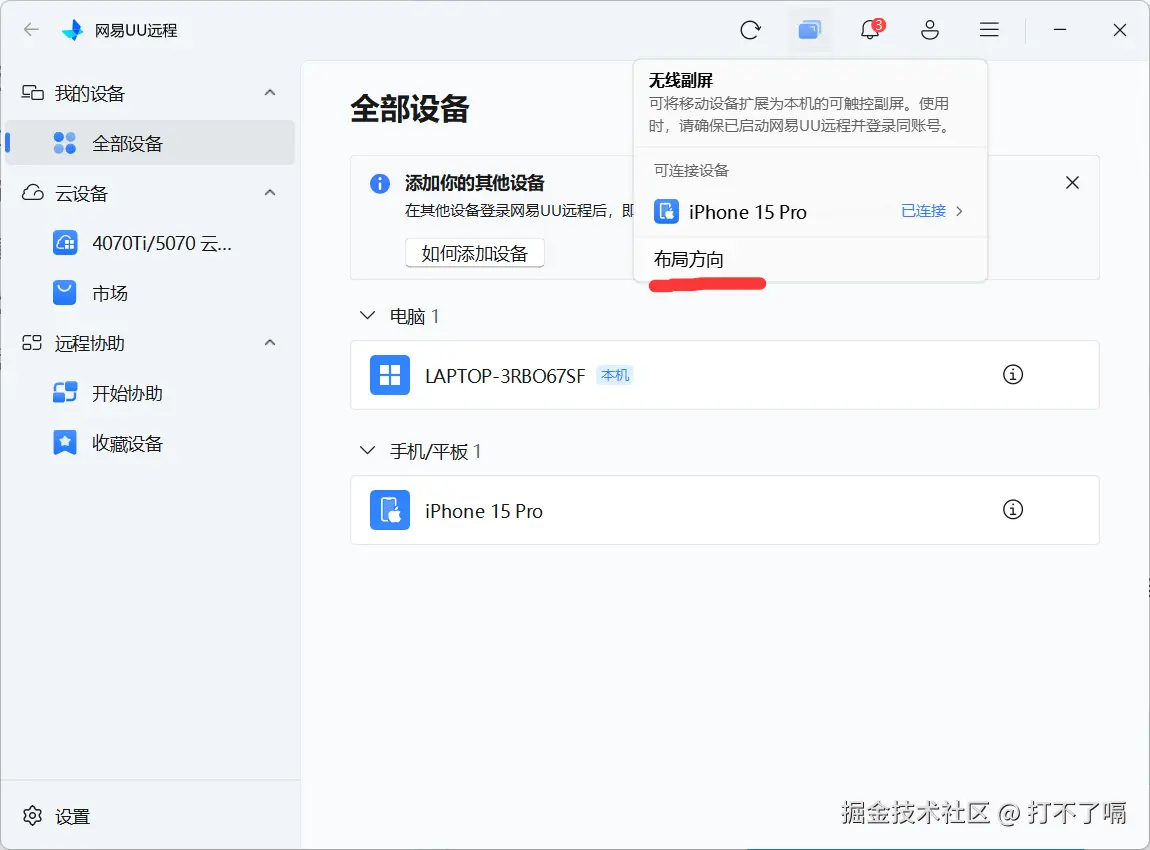The width and height of the screenshot is (1150, 850).
Task: Click the 全部设备 four-dot icon
Action: tap(65, 143)
